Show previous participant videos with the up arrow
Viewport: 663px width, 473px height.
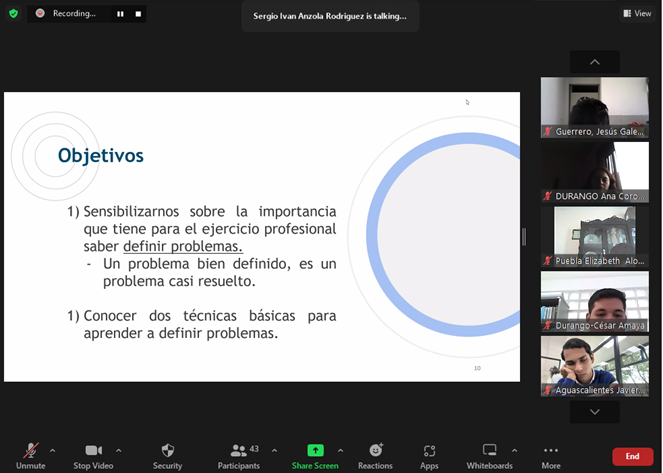click(595, 62)
